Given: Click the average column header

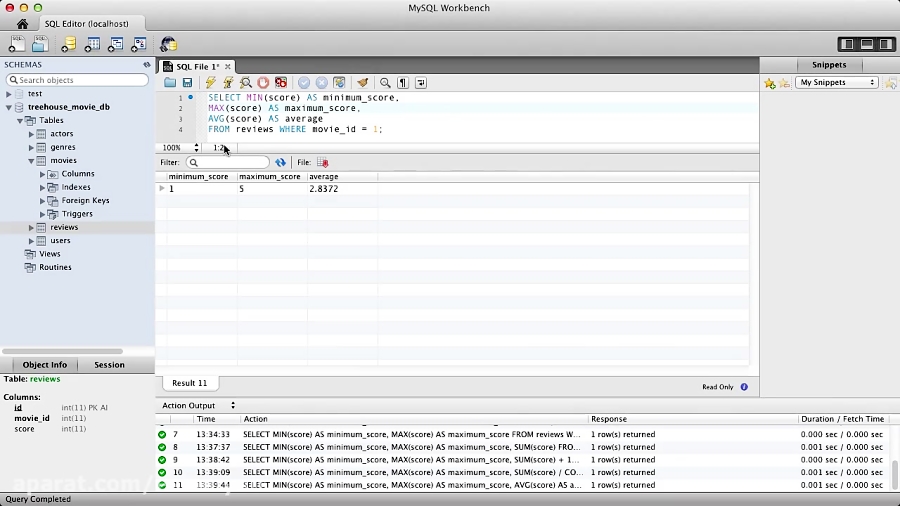Looking at the screenshot, I should tap(342, 177).
